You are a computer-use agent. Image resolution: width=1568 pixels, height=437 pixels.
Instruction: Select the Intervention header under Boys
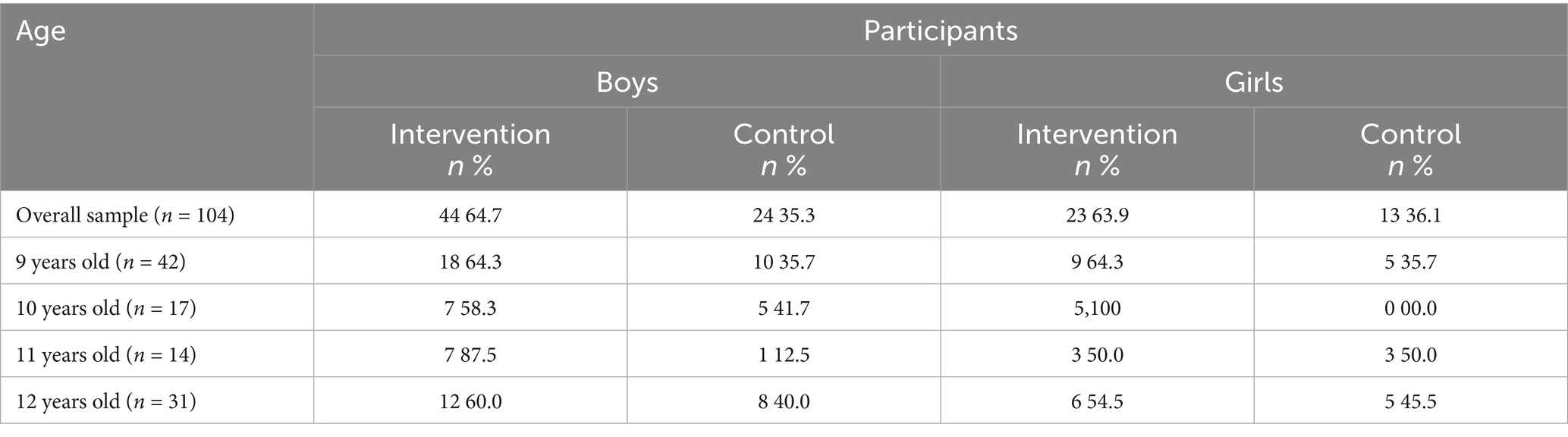click(x=470, y=149)
